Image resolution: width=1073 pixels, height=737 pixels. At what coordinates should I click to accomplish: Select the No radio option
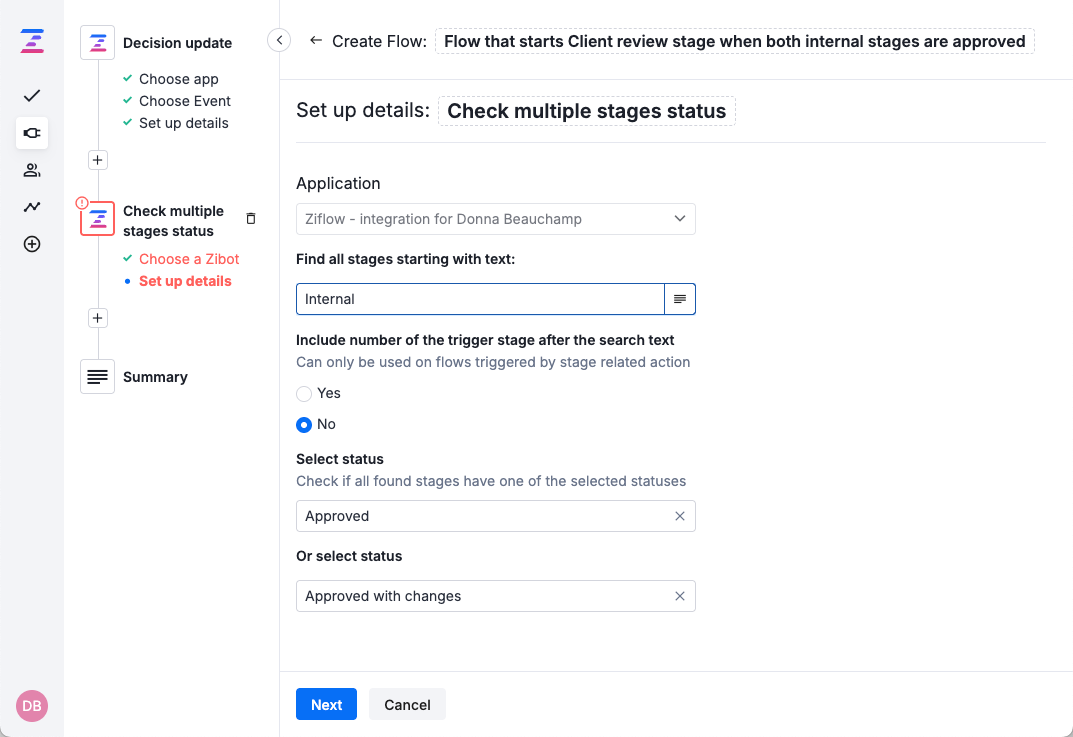pos(304,425)
